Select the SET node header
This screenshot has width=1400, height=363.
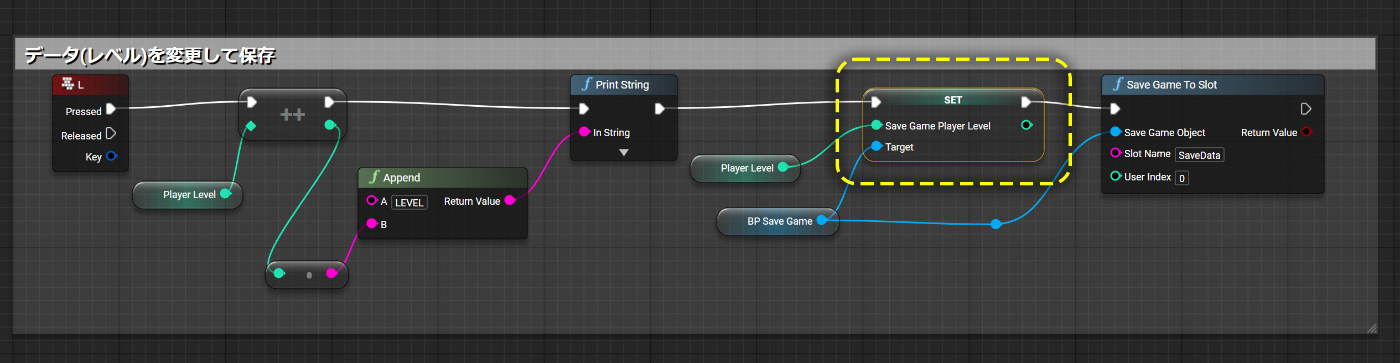pyautogui.click(x=953, y=101)
